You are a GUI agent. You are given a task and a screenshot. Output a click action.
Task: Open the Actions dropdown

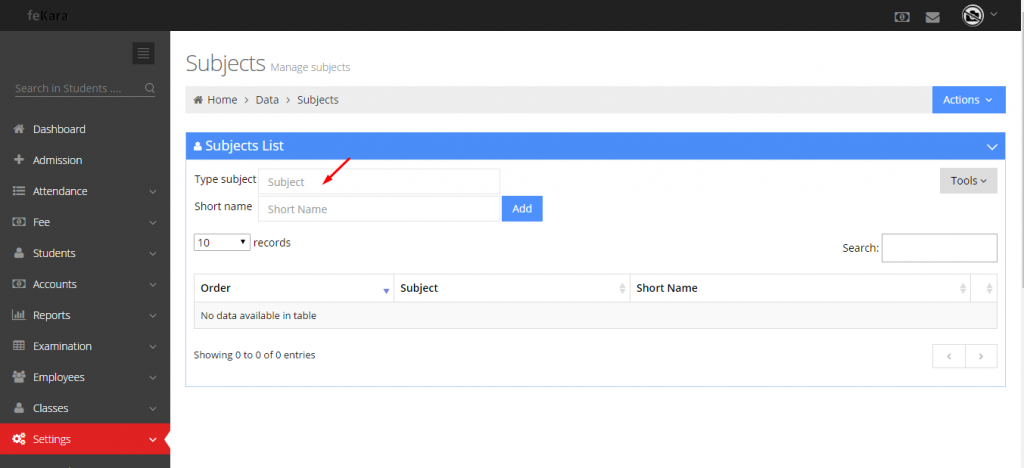[x=968, y=100]
